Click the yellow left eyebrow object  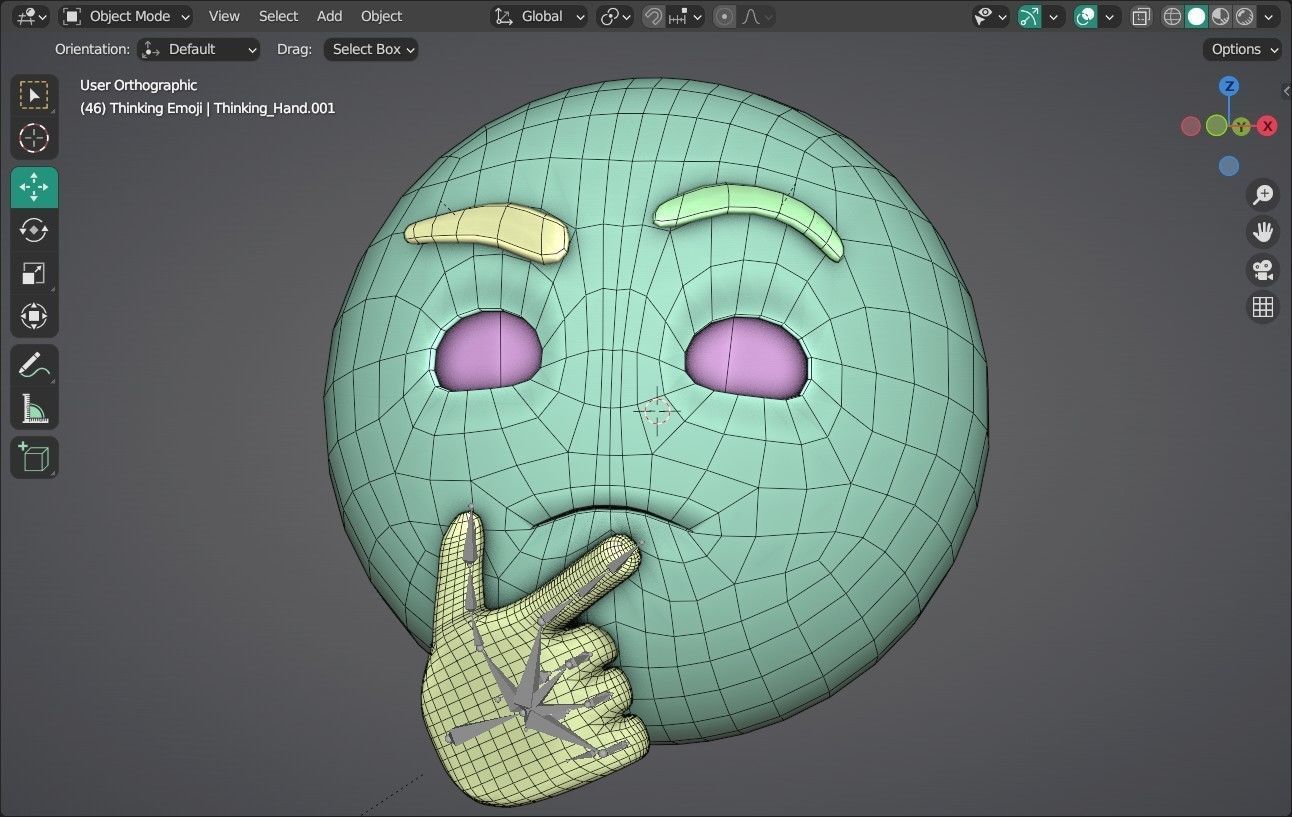click(487, 231)
